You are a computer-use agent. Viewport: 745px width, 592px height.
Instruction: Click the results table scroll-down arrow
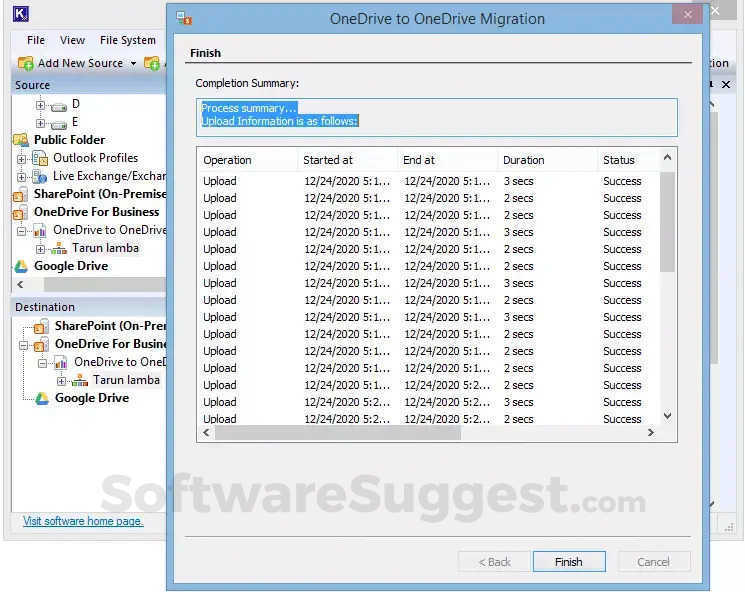point(667,416)
